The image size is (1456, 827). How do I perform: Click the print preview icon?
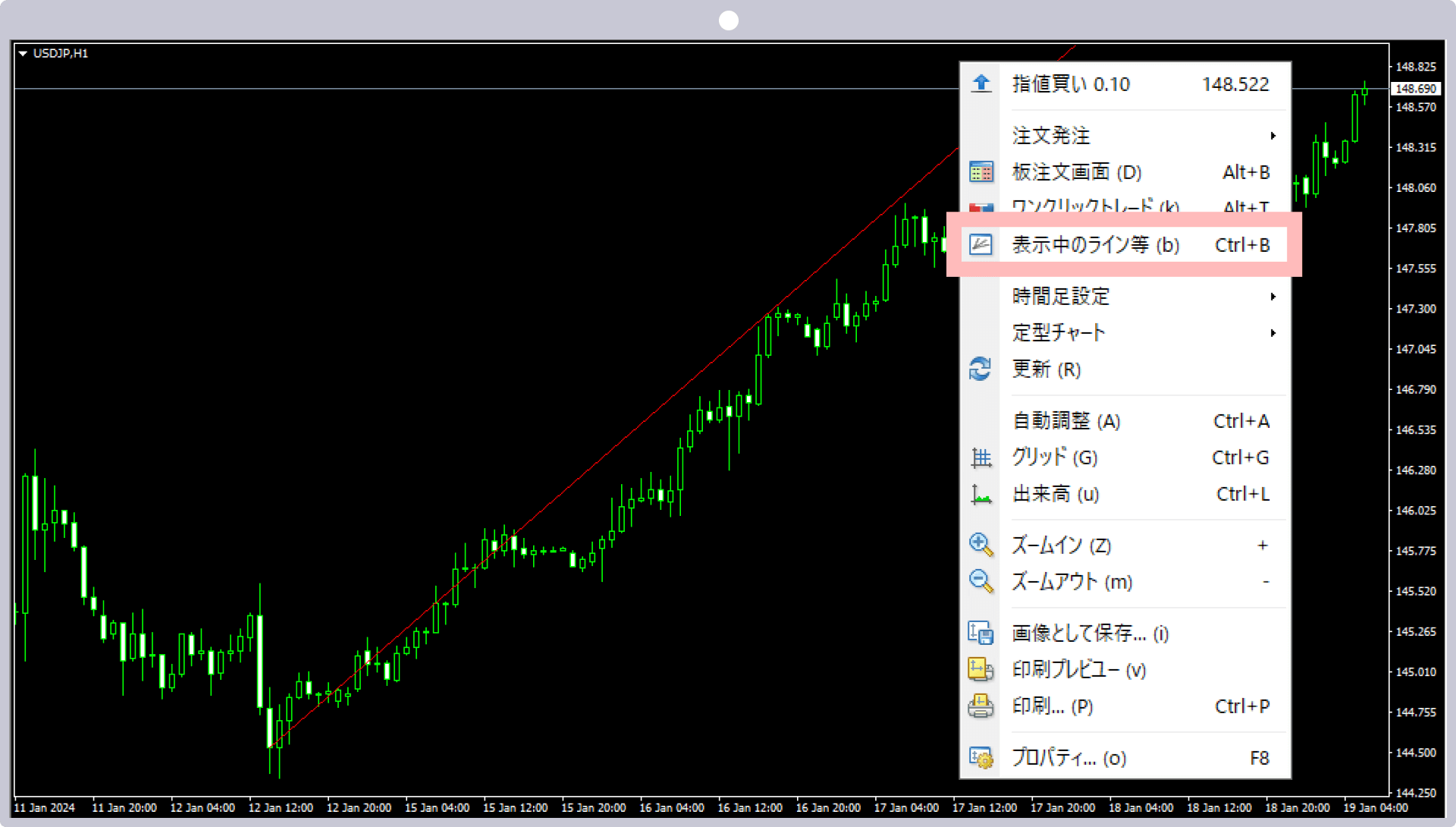981,669
